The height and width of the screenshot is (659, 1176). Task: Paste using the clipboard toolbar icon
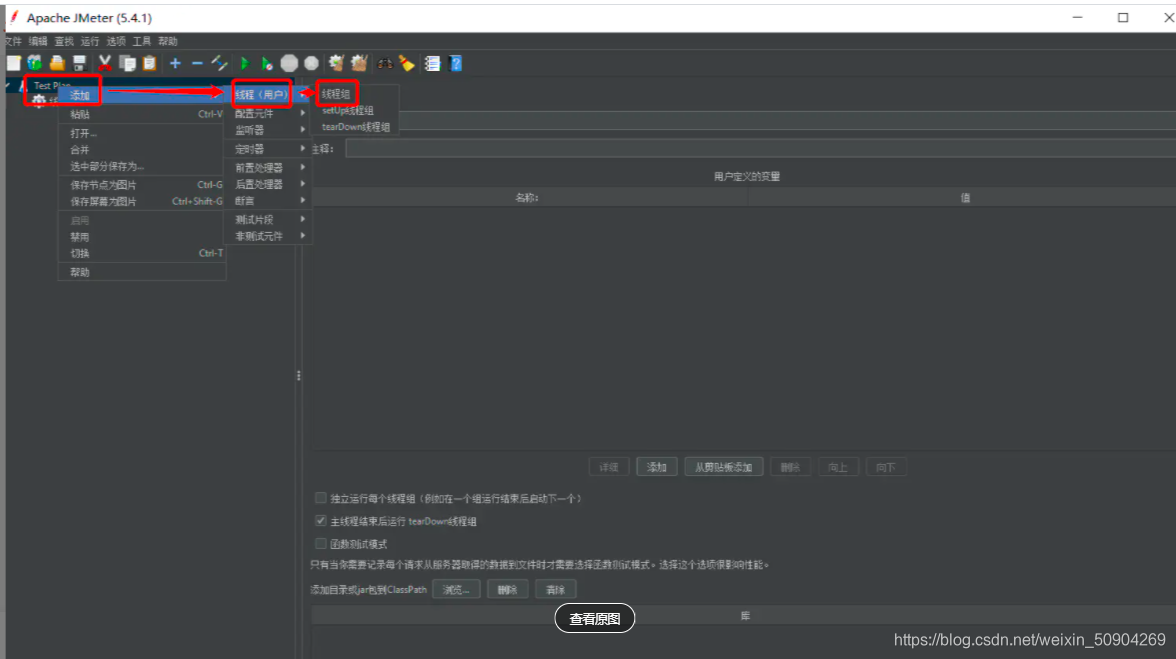point(149,63)
